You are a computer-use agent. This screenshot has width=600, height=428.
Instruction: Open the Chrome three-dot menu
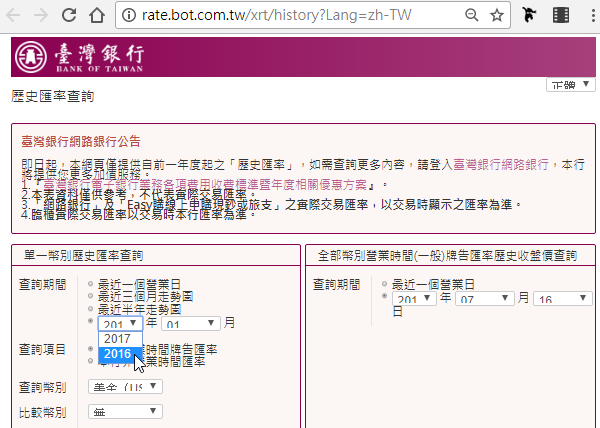tap(593, 15)
